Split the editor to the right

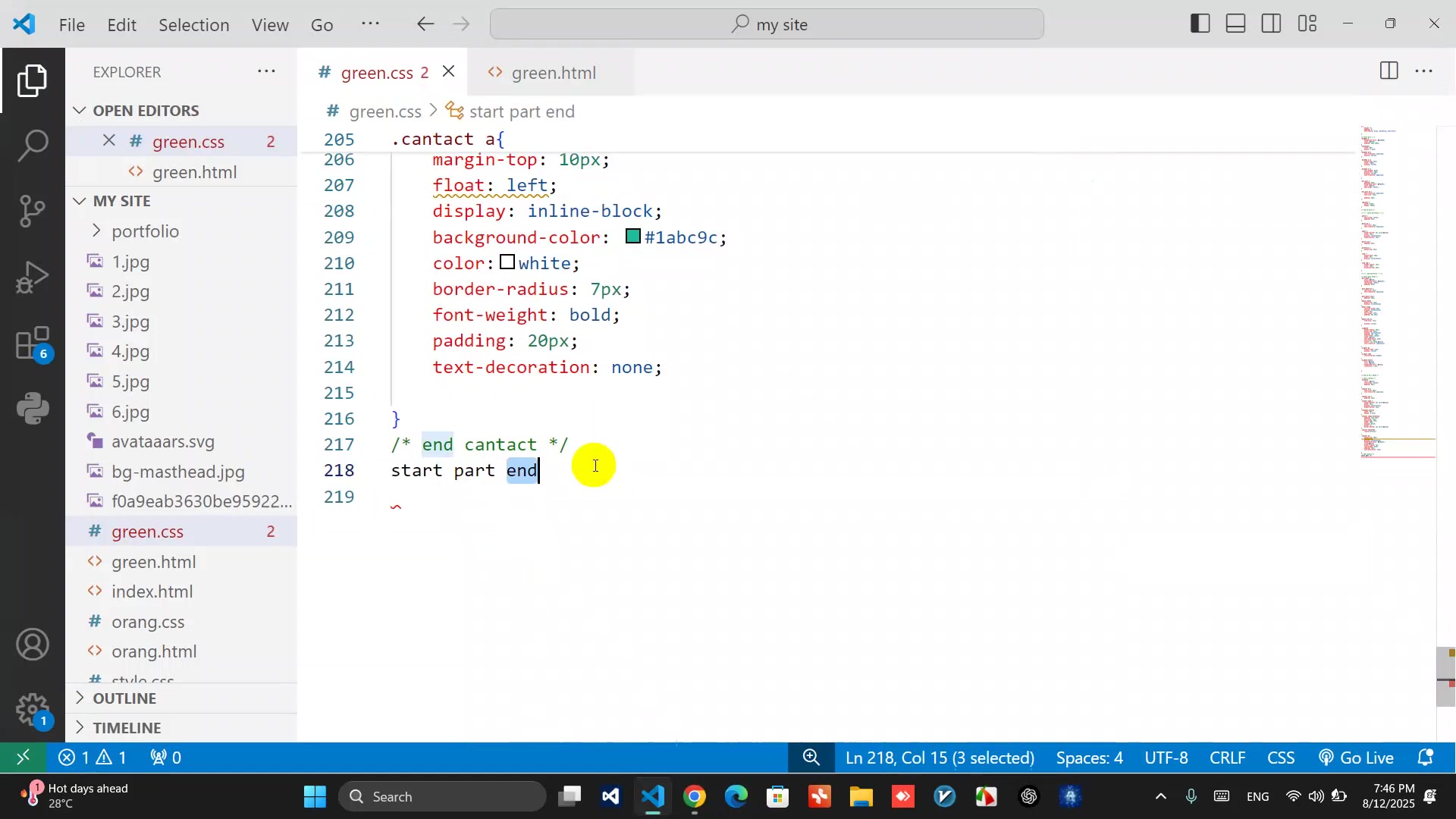[1389, 71]
